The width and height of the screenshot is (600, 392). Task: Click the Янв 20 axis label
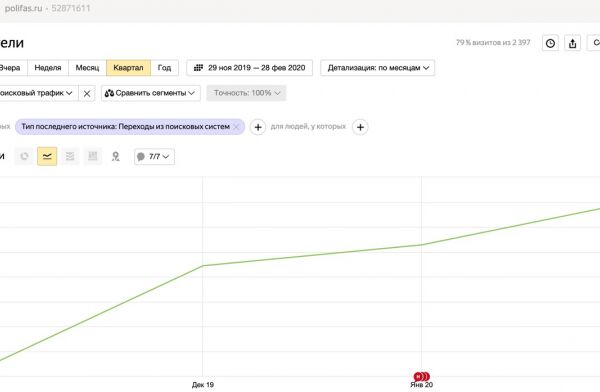pos(421,385)
